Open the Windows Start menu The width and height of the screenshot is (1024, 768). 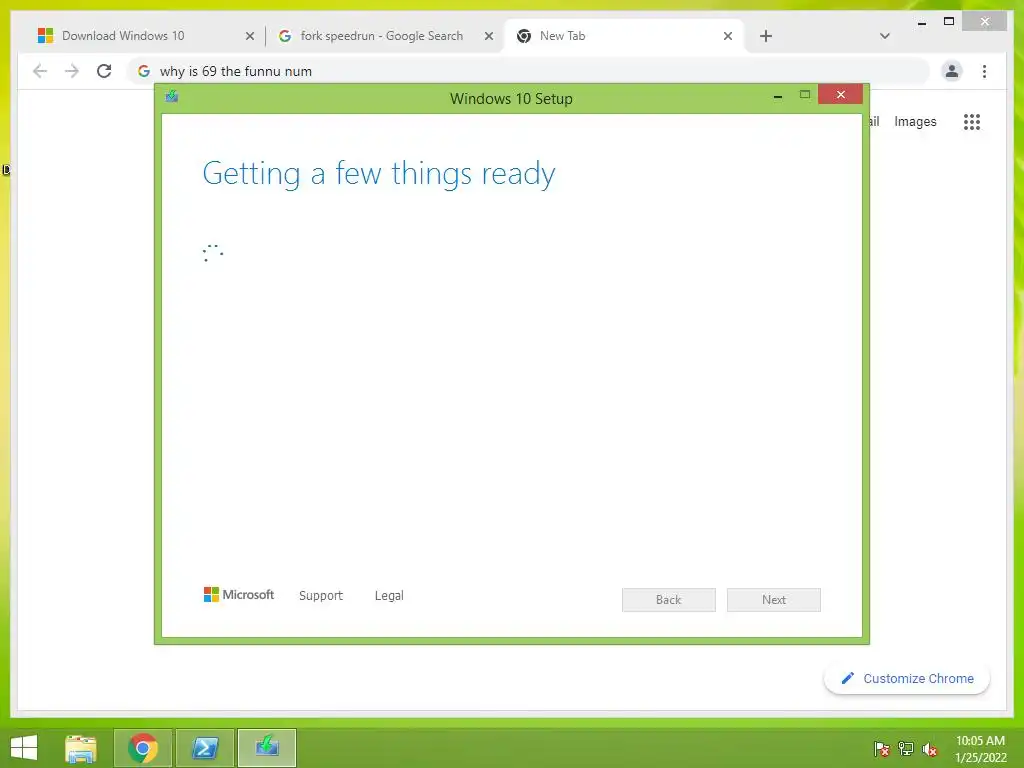(x=24, y=748)
